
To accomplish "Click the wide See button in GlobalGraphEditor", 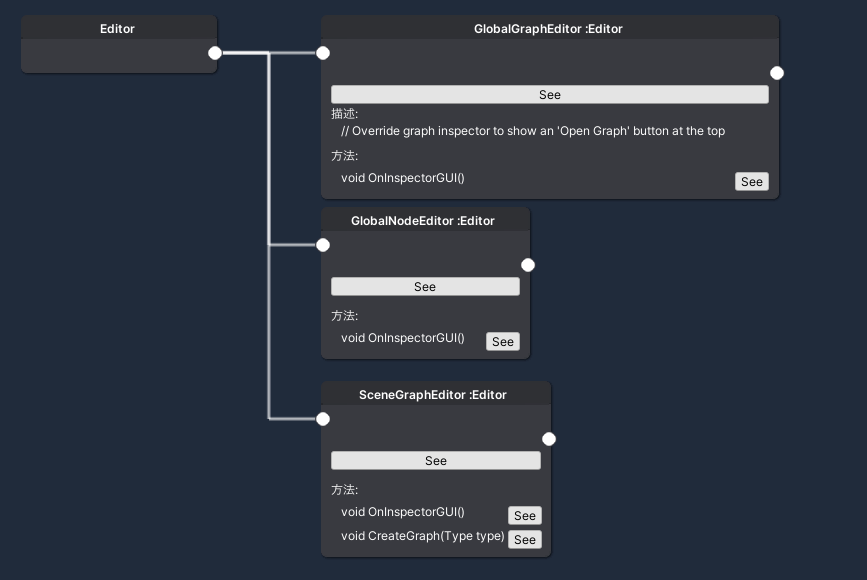I will click(x=550, y=95).
